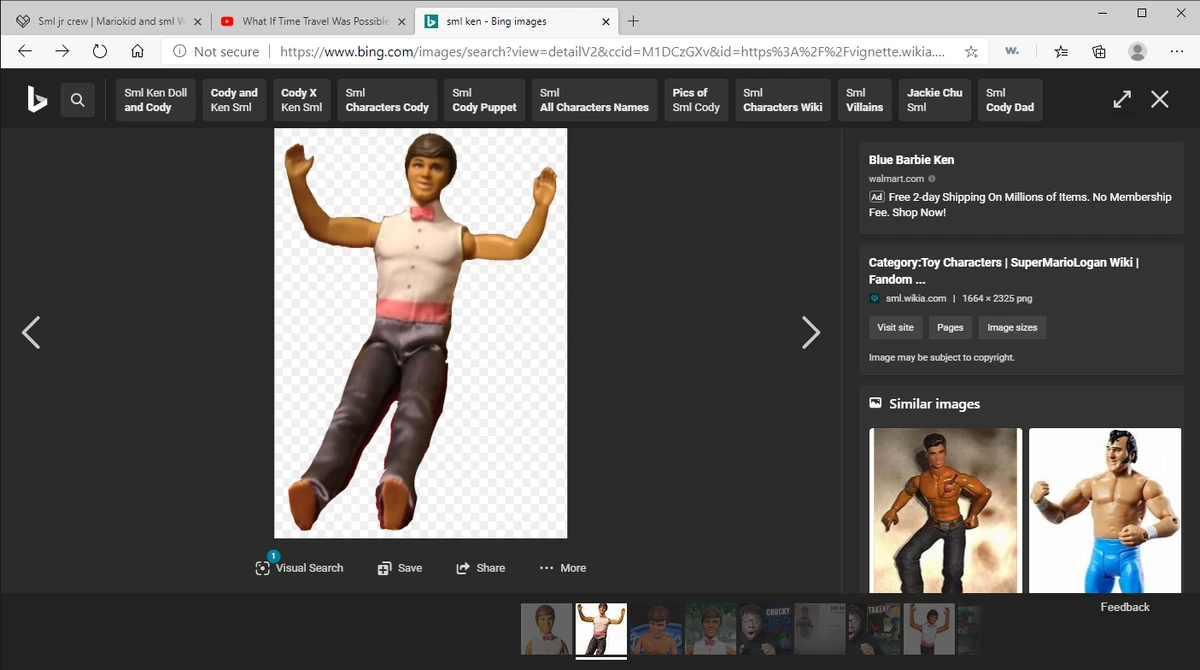This screenshot has width=1200, height=670.
Task: Close the image detail view with the X
Action: (x=1159, y=100)
